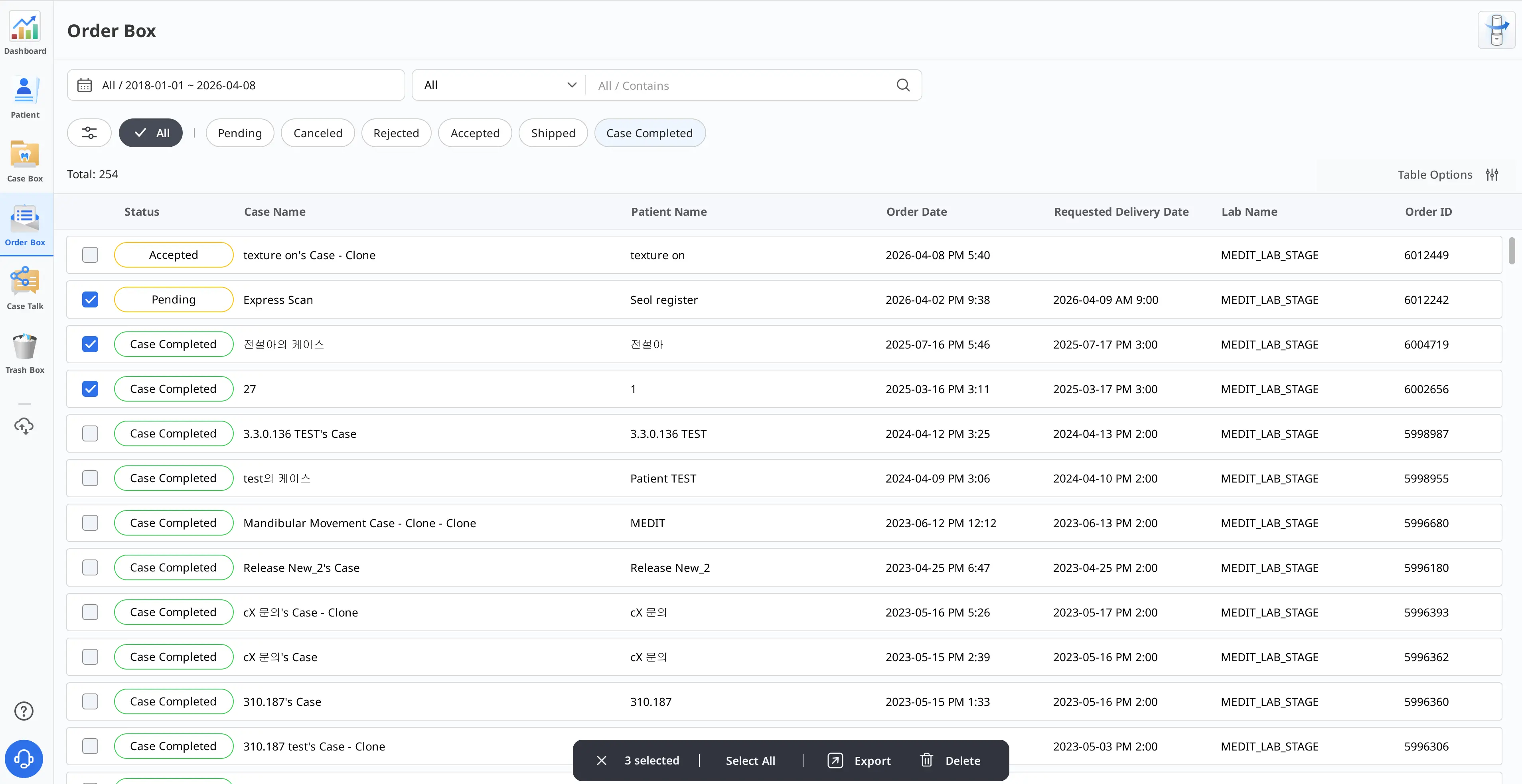Click the Accepted status badge on first row

pos(174,254)
